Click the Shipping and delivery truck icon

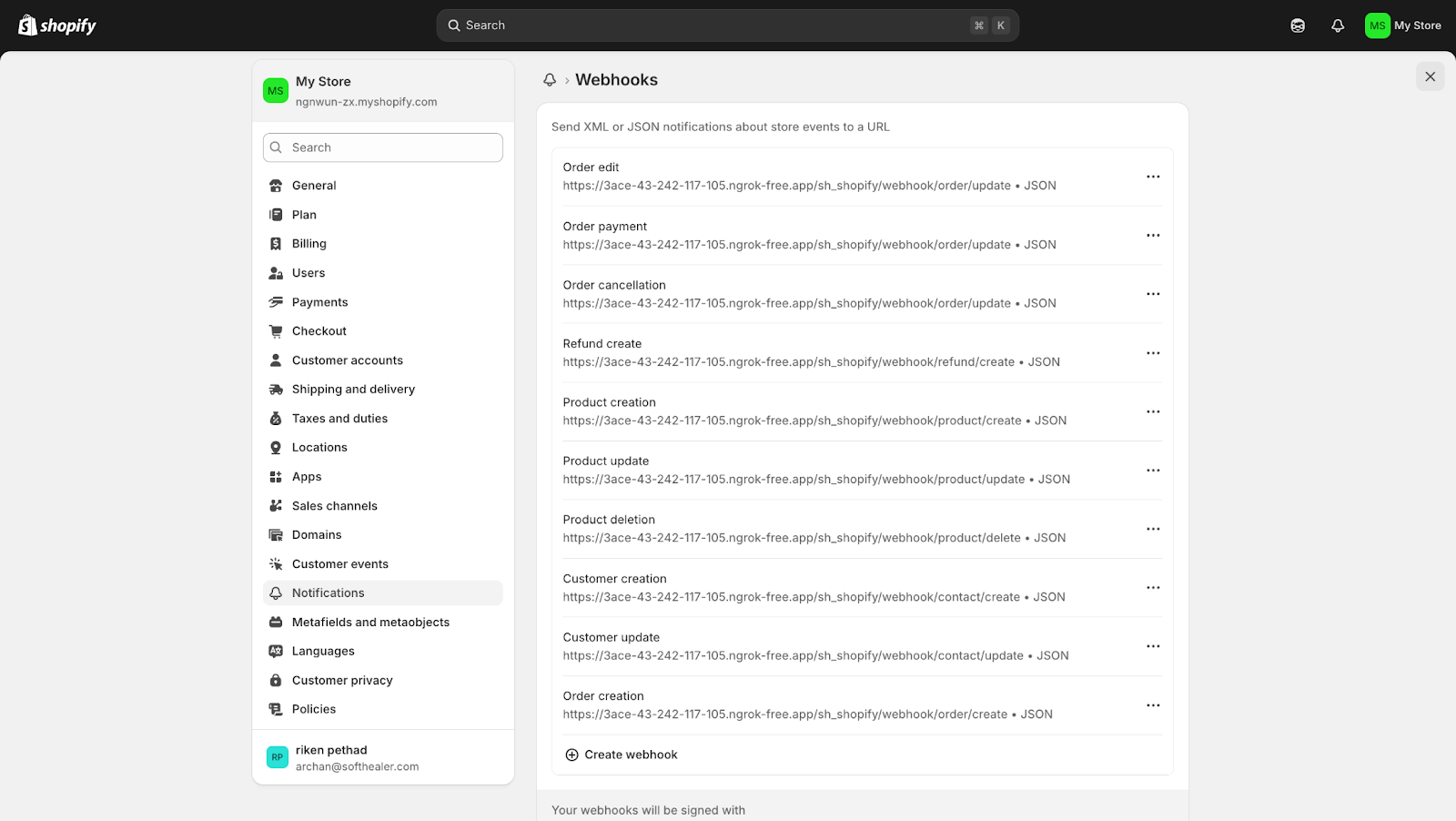click(x=276, y=390)
